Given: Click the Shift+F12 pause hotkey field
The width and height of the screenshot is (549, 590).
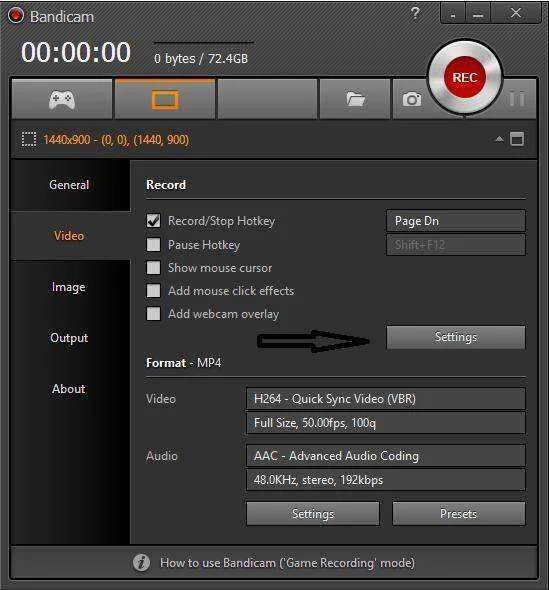Looking at the screenshot, I should coord(456,245).
